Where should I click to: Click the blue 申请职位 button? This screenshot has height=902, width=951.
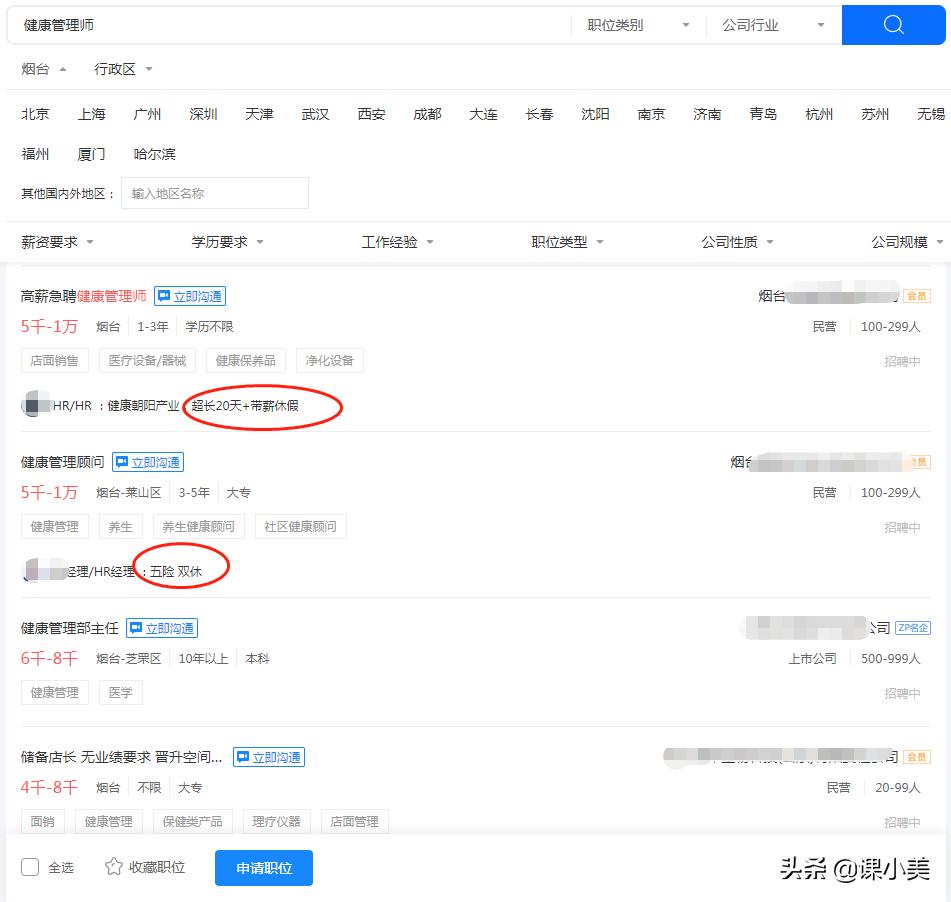(263, 867)
